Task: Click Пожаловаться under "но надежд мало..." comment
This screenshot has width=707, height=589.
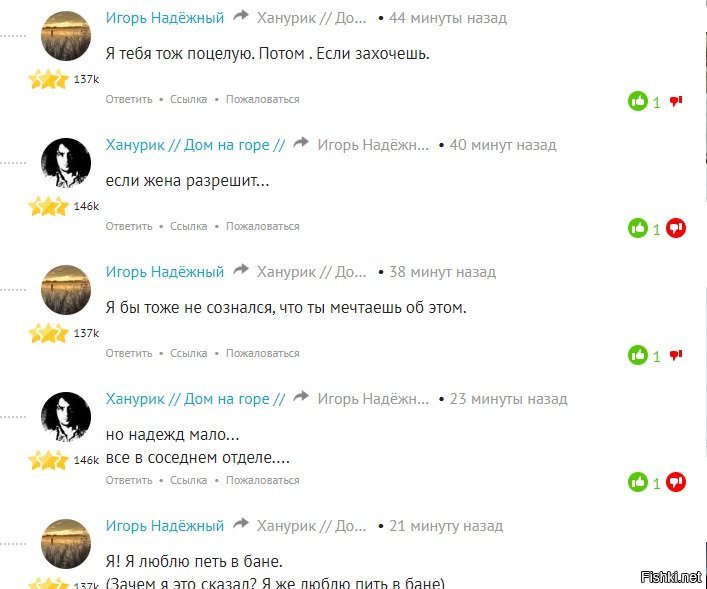Action: point(262,480)
